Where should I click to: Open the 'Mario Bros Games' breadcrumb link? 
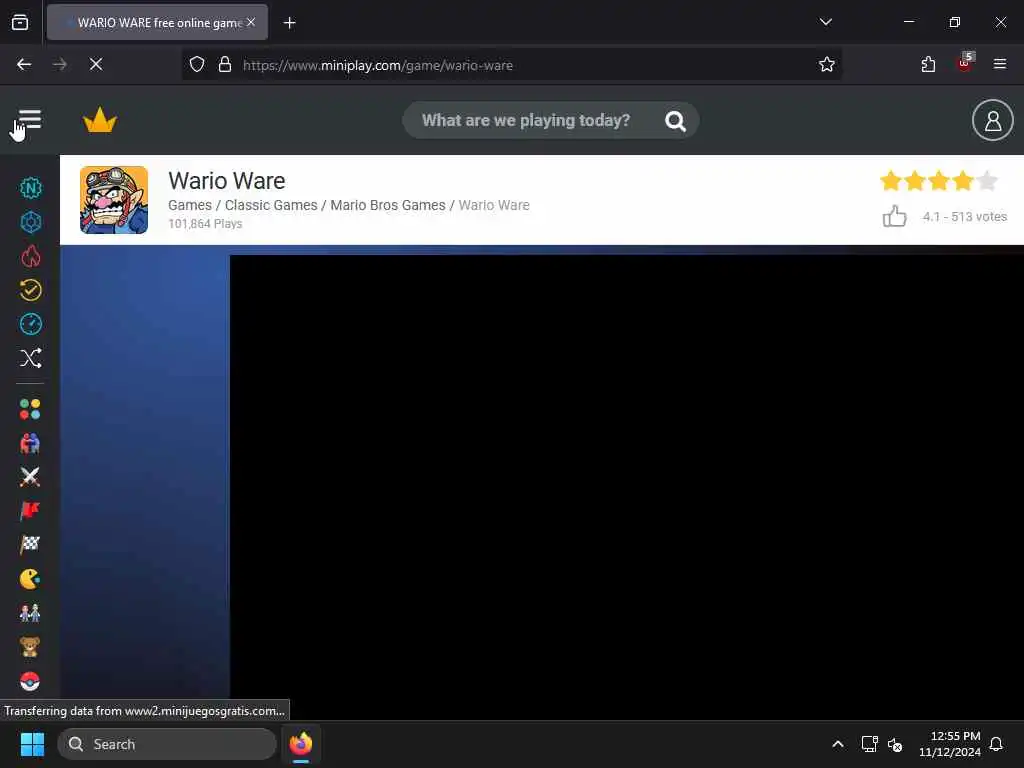coord(388,205)
